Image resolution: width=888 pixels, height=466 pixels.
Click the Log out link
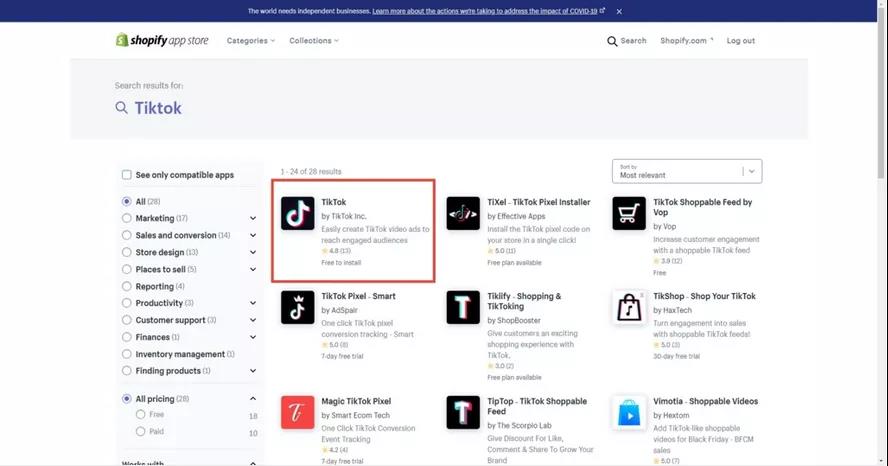(x=740, y=41)
